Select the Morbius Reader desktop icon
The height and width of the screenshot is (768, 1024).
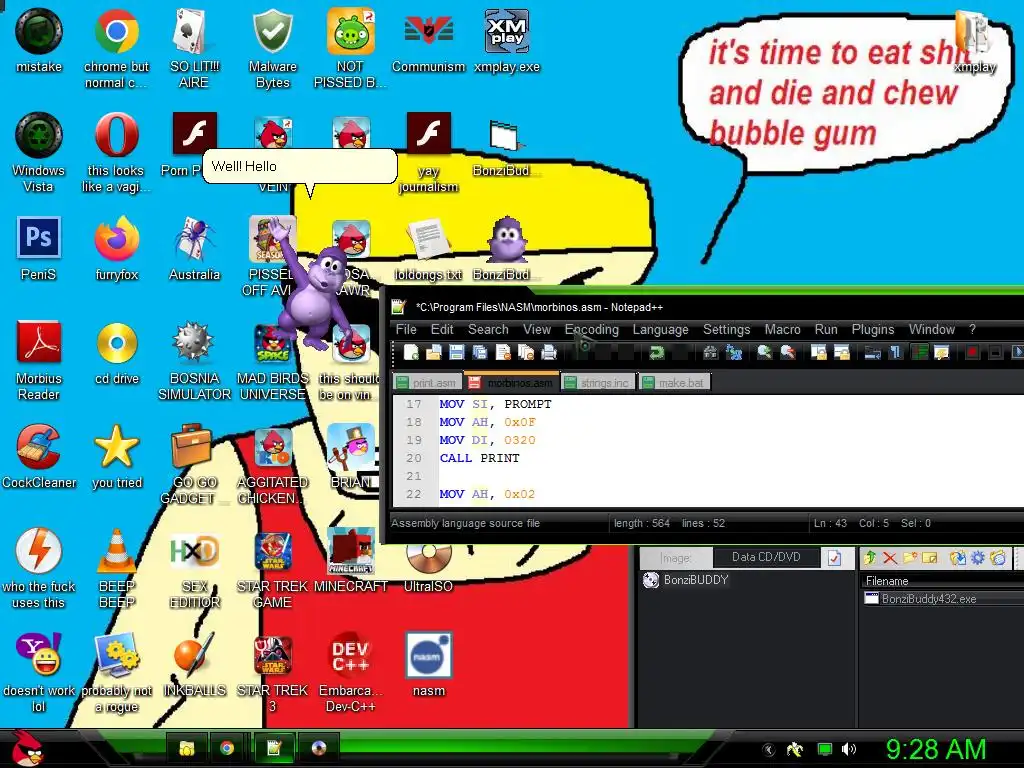point(39,360)
